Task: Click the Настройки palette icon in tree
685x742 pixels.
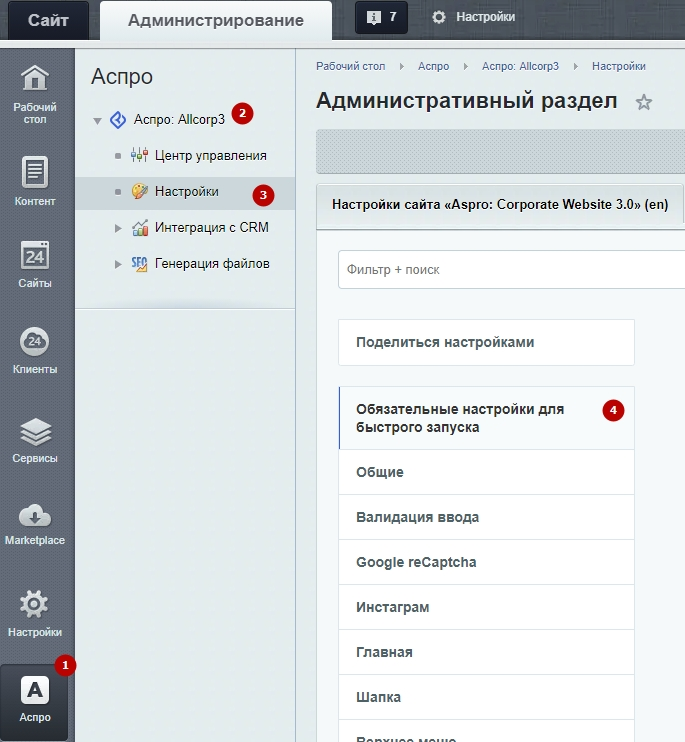Action: (140, 191)
